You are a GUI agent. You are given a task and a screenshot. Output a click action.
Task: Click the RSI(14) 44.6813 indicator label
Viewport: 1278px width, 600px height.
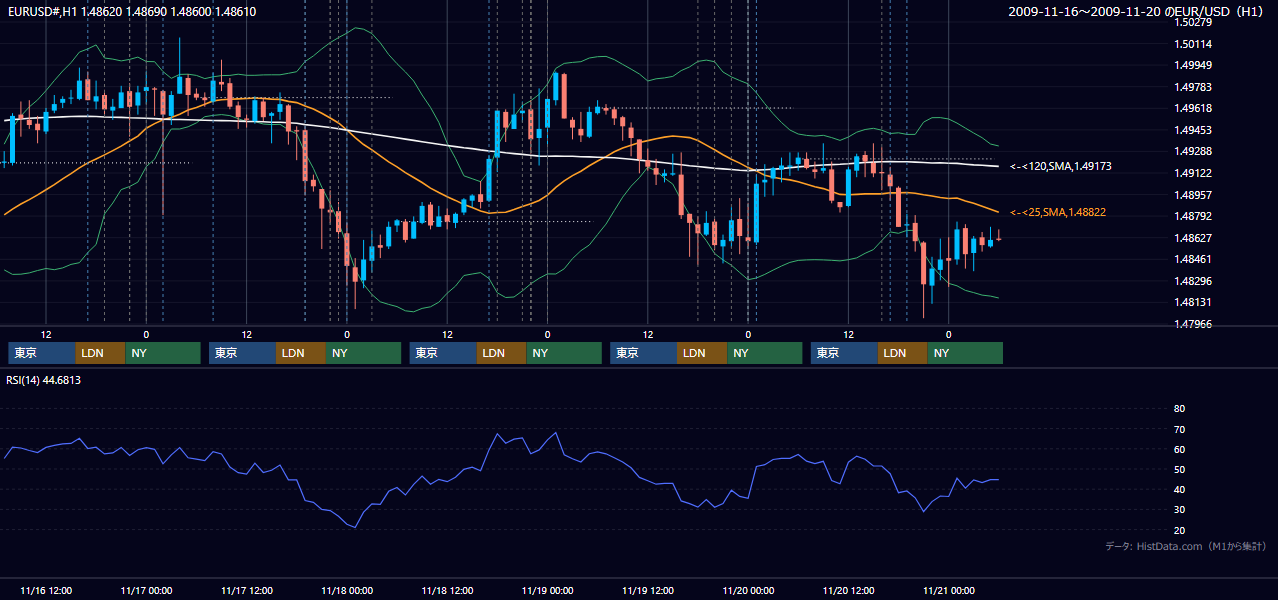[44, 380]
